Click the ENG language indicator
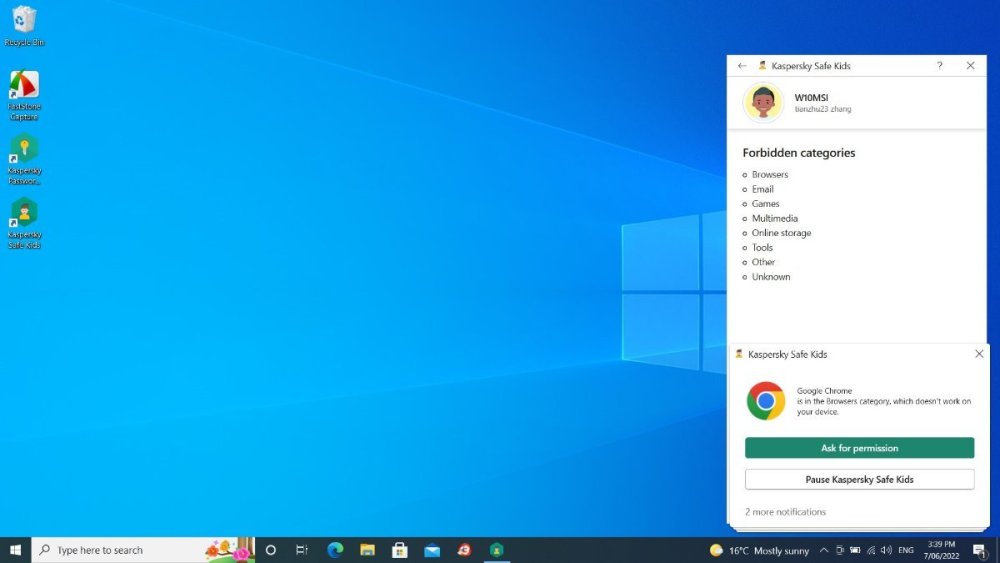This screenshot has width=1000, height=563. point(906,550)
